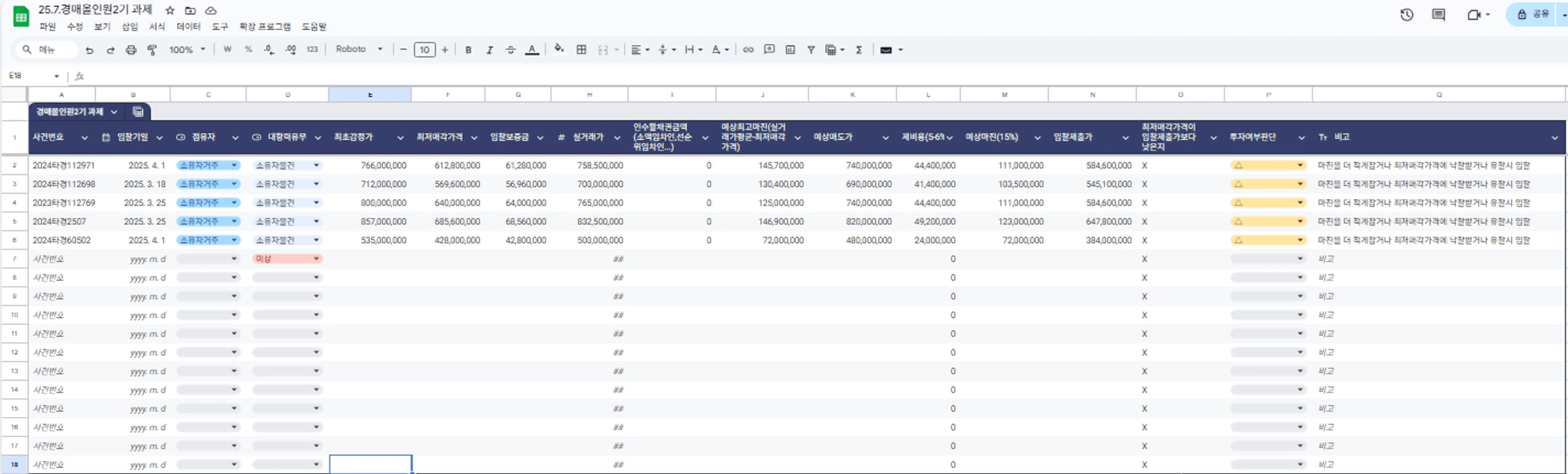The image size is (1568, 474).
Task: Click the font size field
Action: 424,50
